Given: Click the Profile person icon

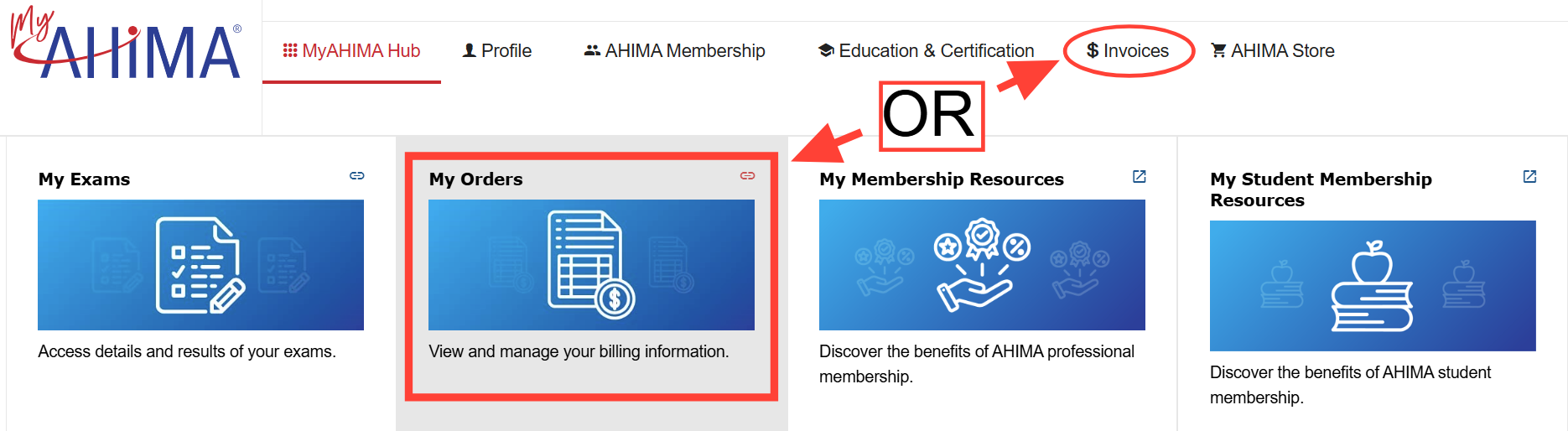Looking at the screenshot, I should click(470, 50).
